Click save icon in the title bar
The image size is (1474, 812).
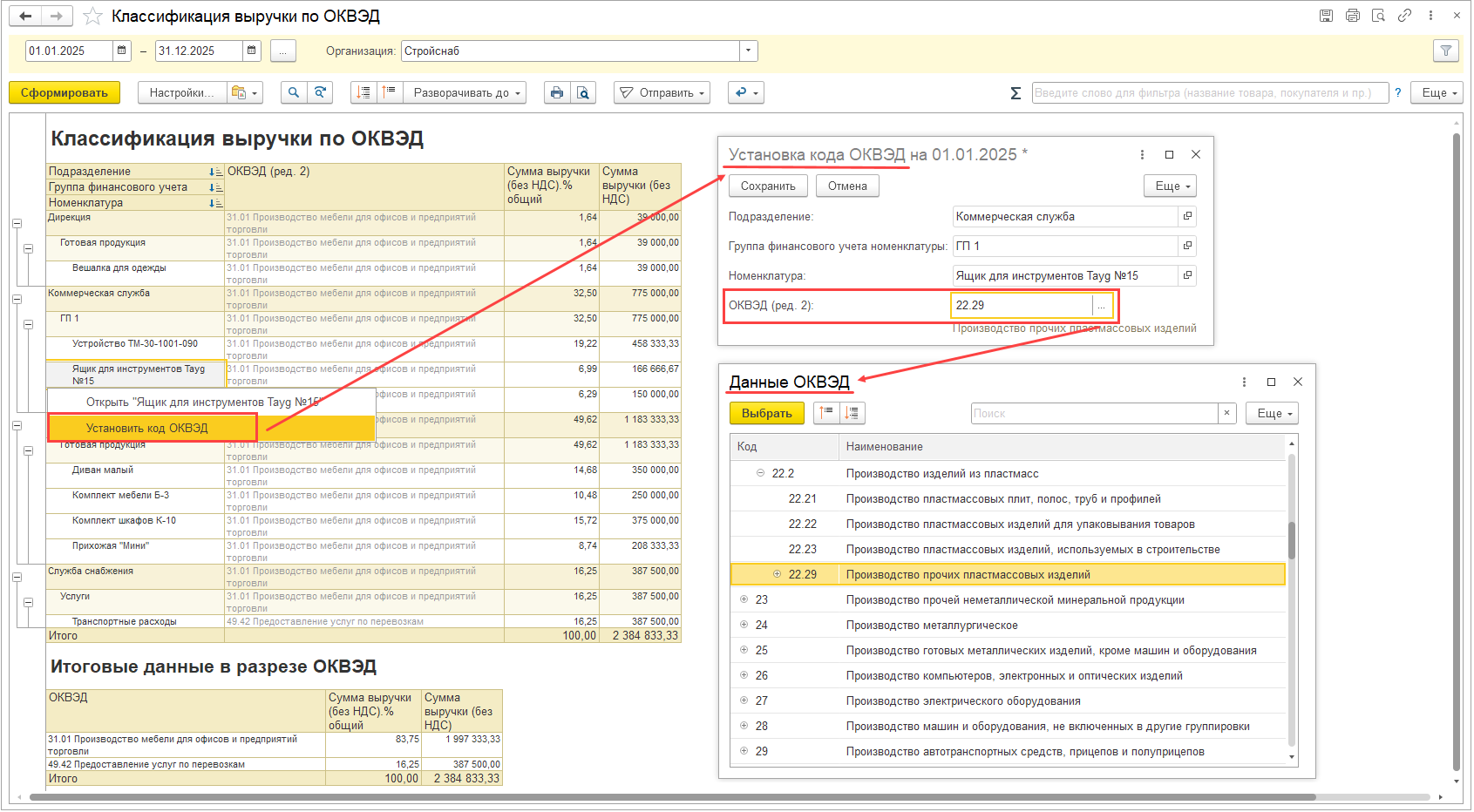(x=1326, y=16)
